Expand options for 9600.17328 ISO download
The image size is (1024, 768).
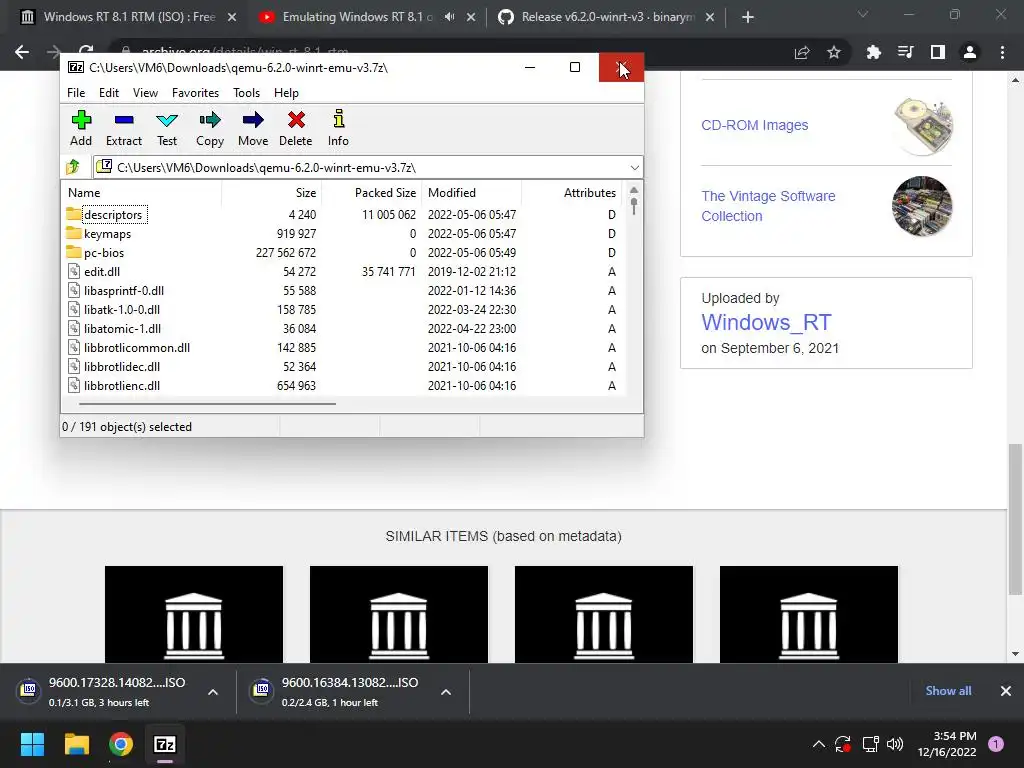click(213, 692)
